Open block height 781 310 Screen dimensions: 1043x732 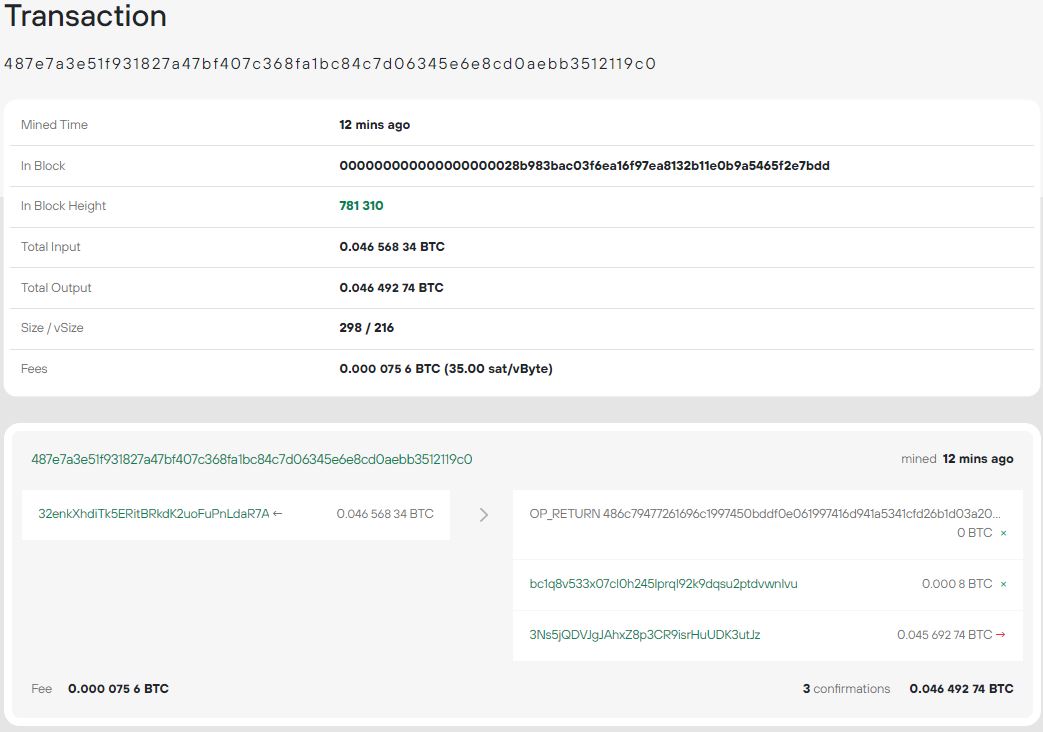361,206
